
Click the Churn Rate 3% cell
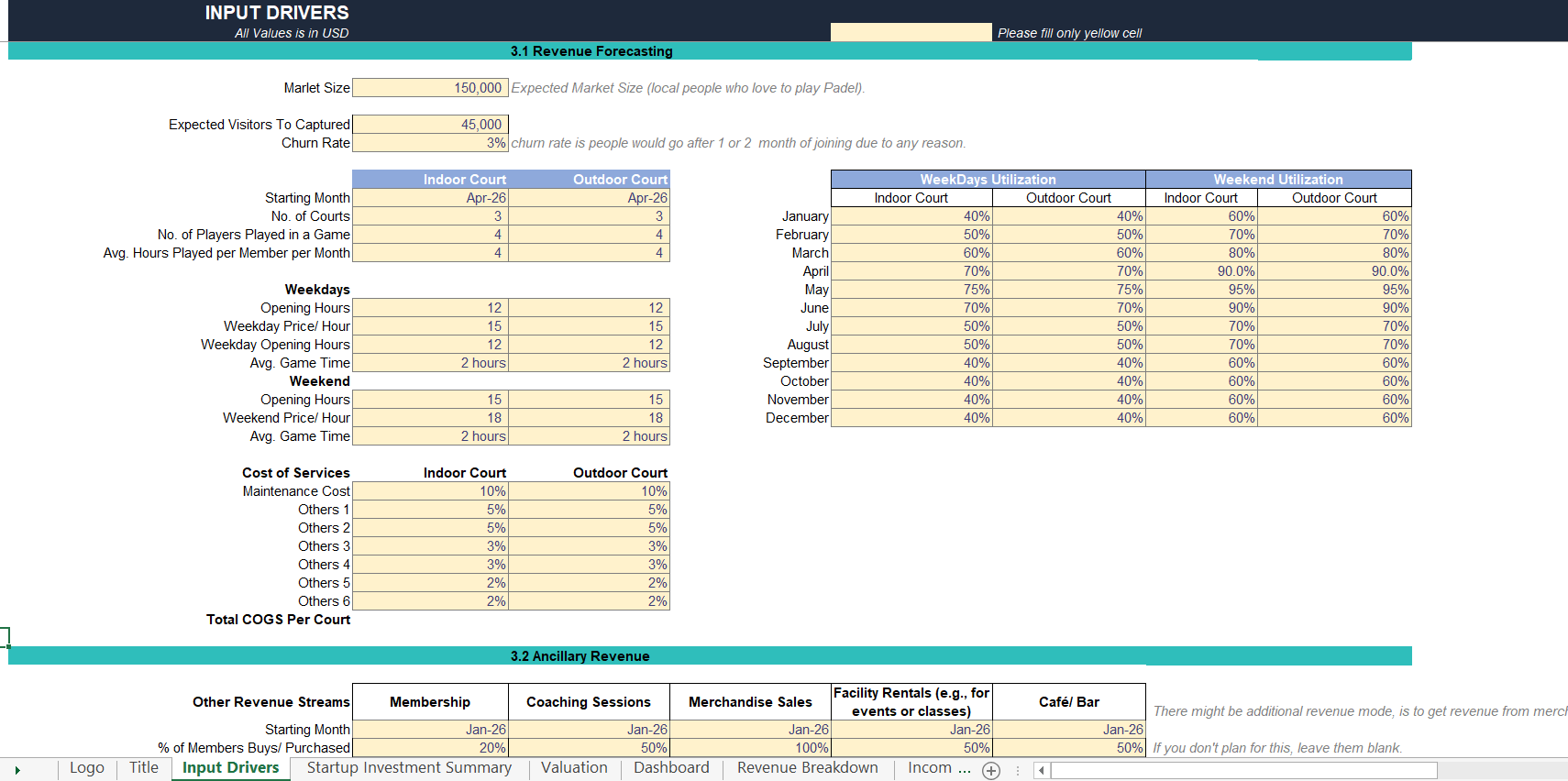(x=430, y=143)
